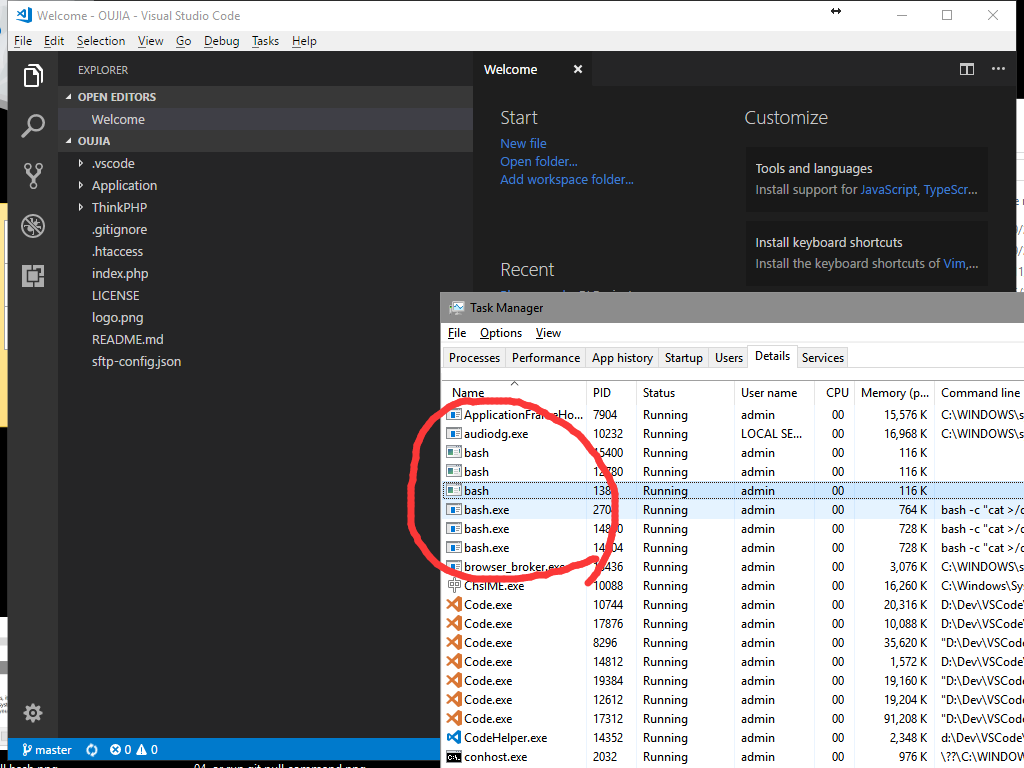
Task: Click the Open folder link on the Start page
Action: pyautogui.click(x=538, y=161)
